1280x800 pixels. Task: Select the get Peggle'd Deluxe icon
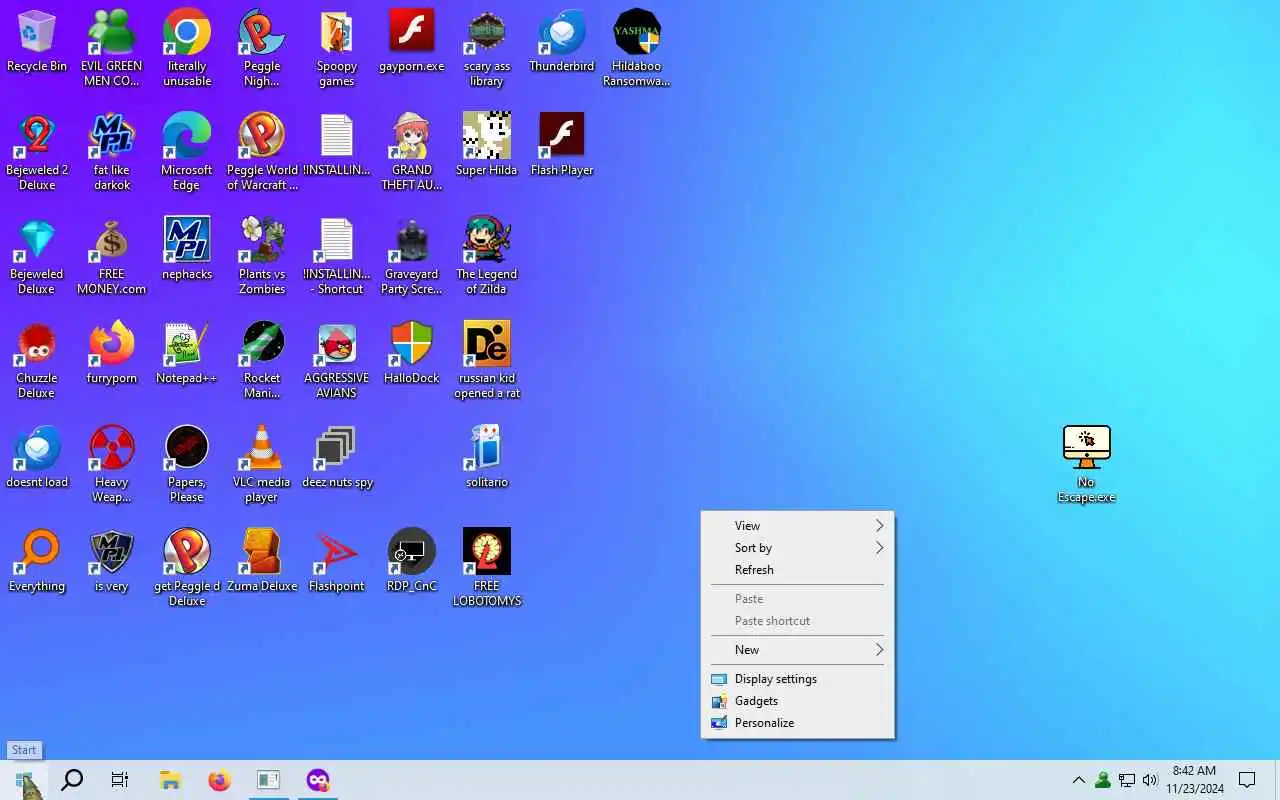pyautogui.click(x=187, y=568)
